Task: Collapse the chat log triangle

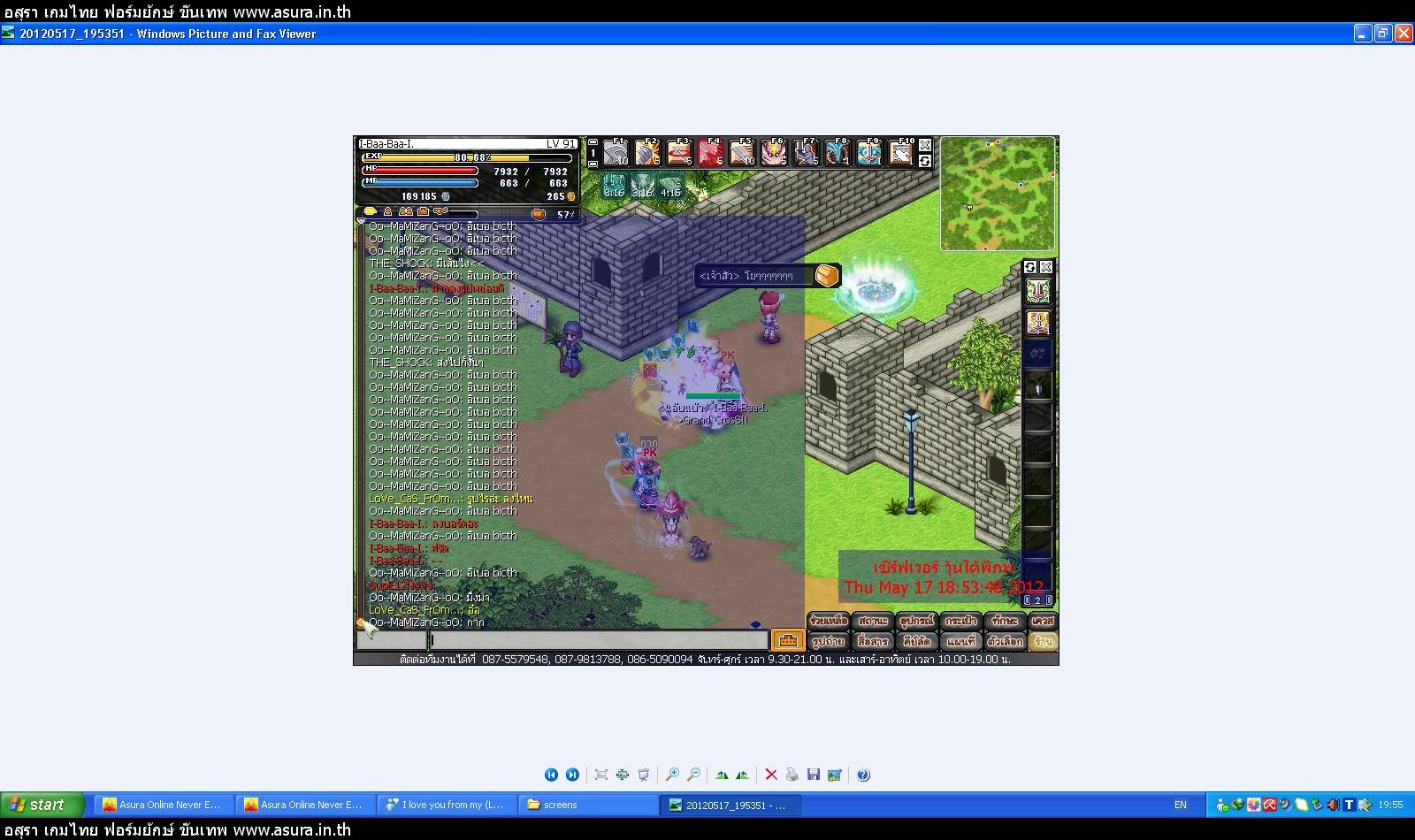Action: tap(361, 221)
